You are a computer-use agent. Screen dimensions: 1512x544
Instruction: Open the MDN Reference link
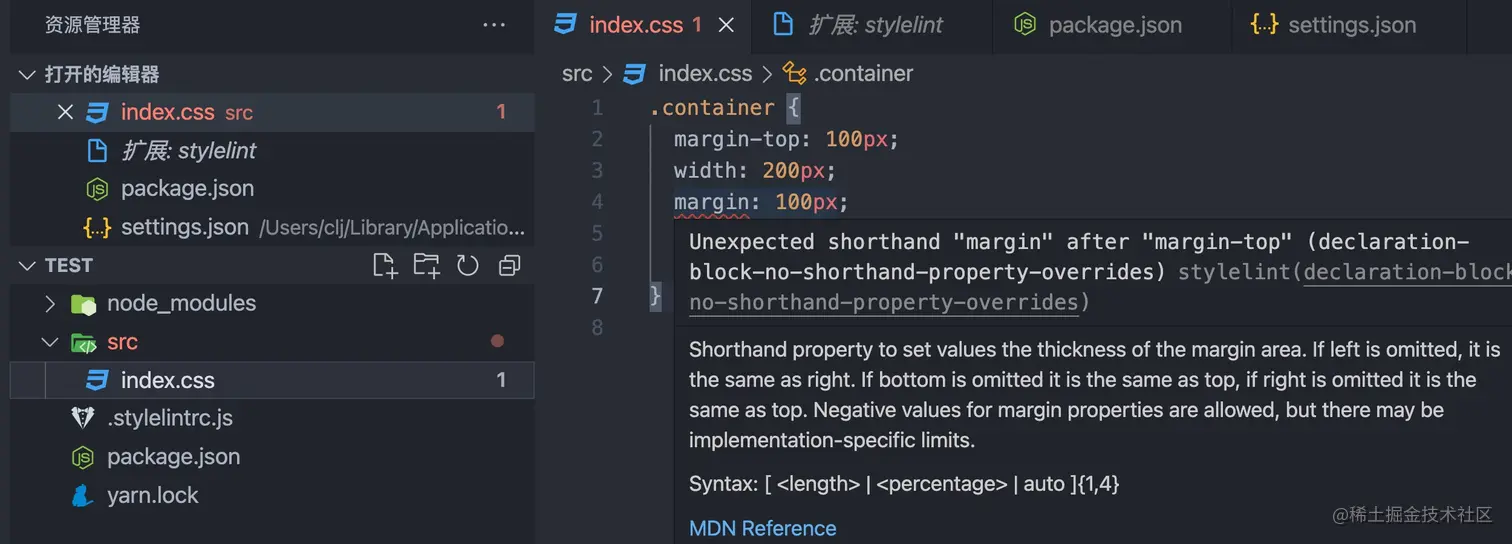tap(762, 528)
